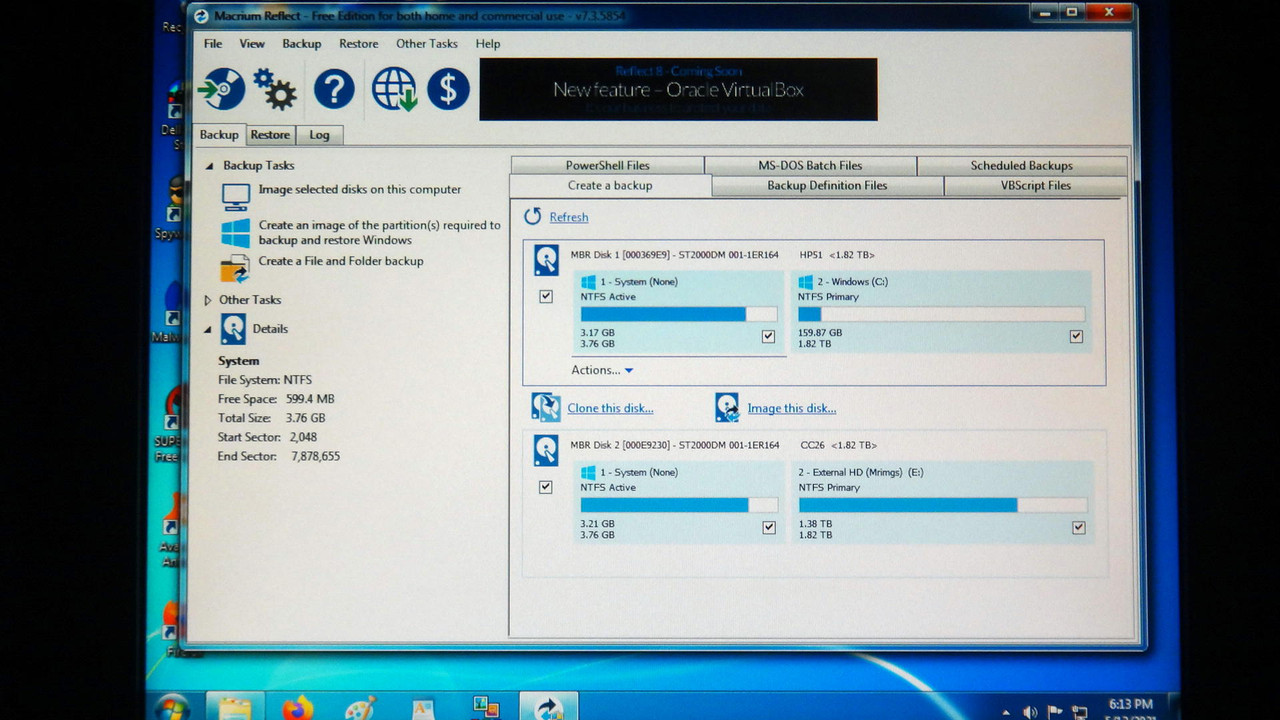
Task: Click the Macrium Reflect title bar icon
Action: point(201,15)
